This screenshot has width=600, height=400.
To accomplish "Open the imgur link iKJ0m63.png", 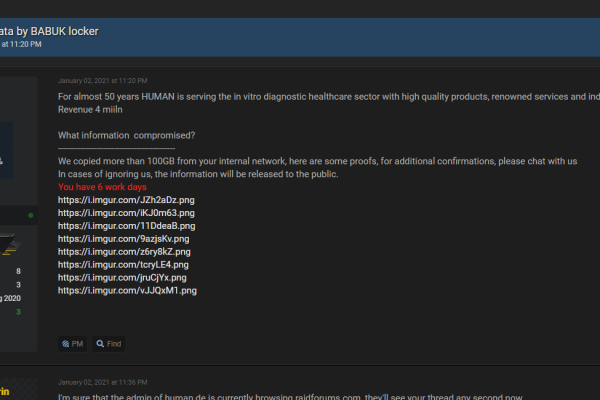I will 126,213.
